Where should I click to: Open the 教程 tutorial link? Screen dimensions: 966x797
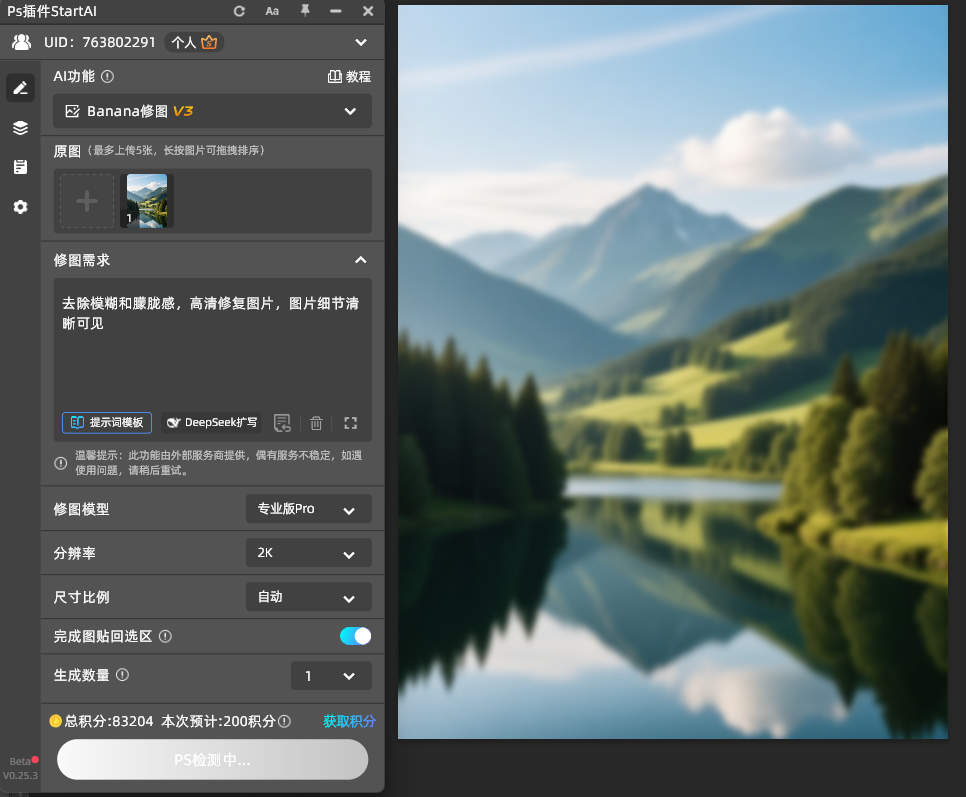pyautogui.click(x=349, y=76)
